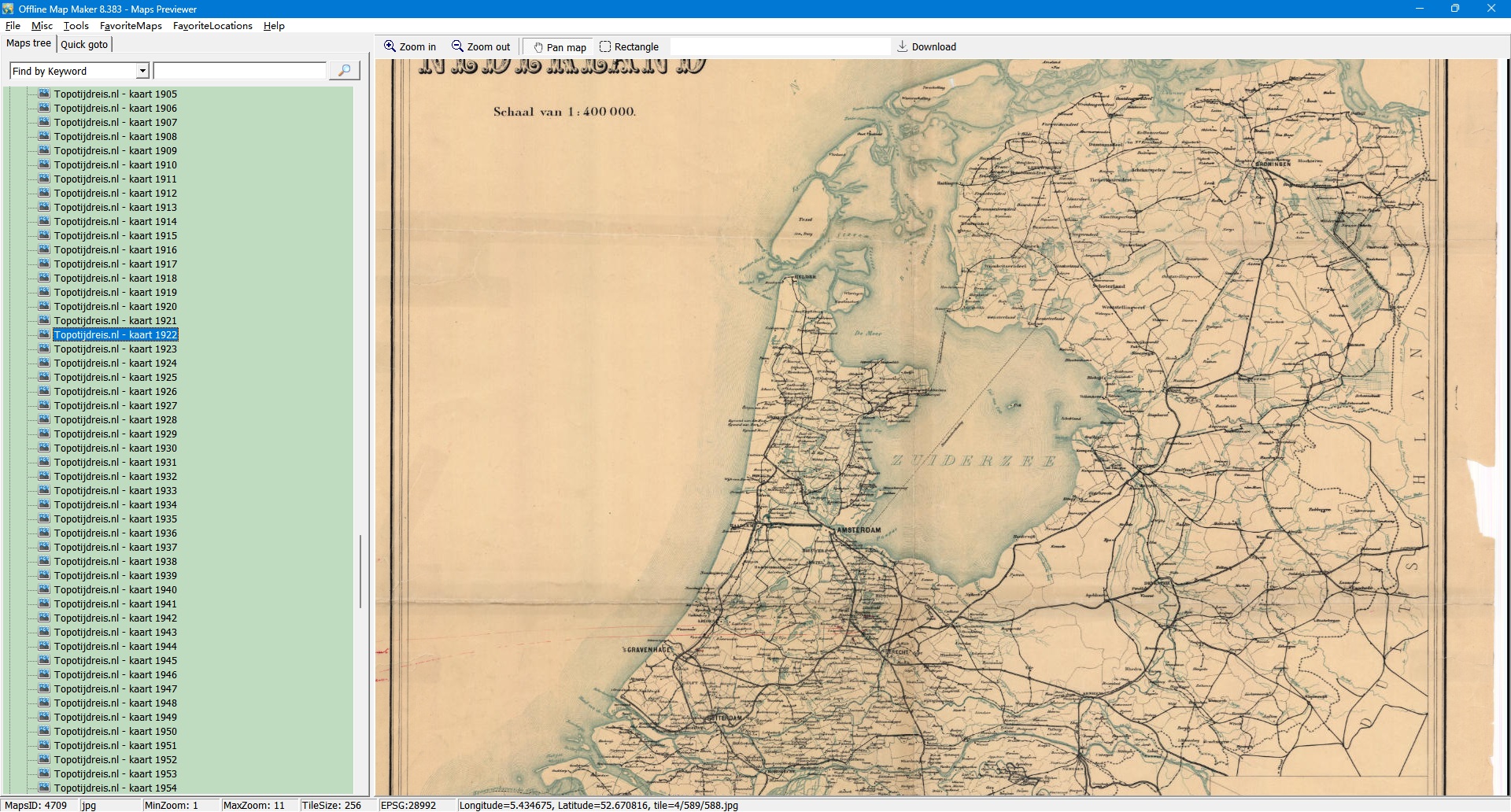The image size is (1511, 812).
Task: Switch to the Quick goto tab
Action: (84, 44)
